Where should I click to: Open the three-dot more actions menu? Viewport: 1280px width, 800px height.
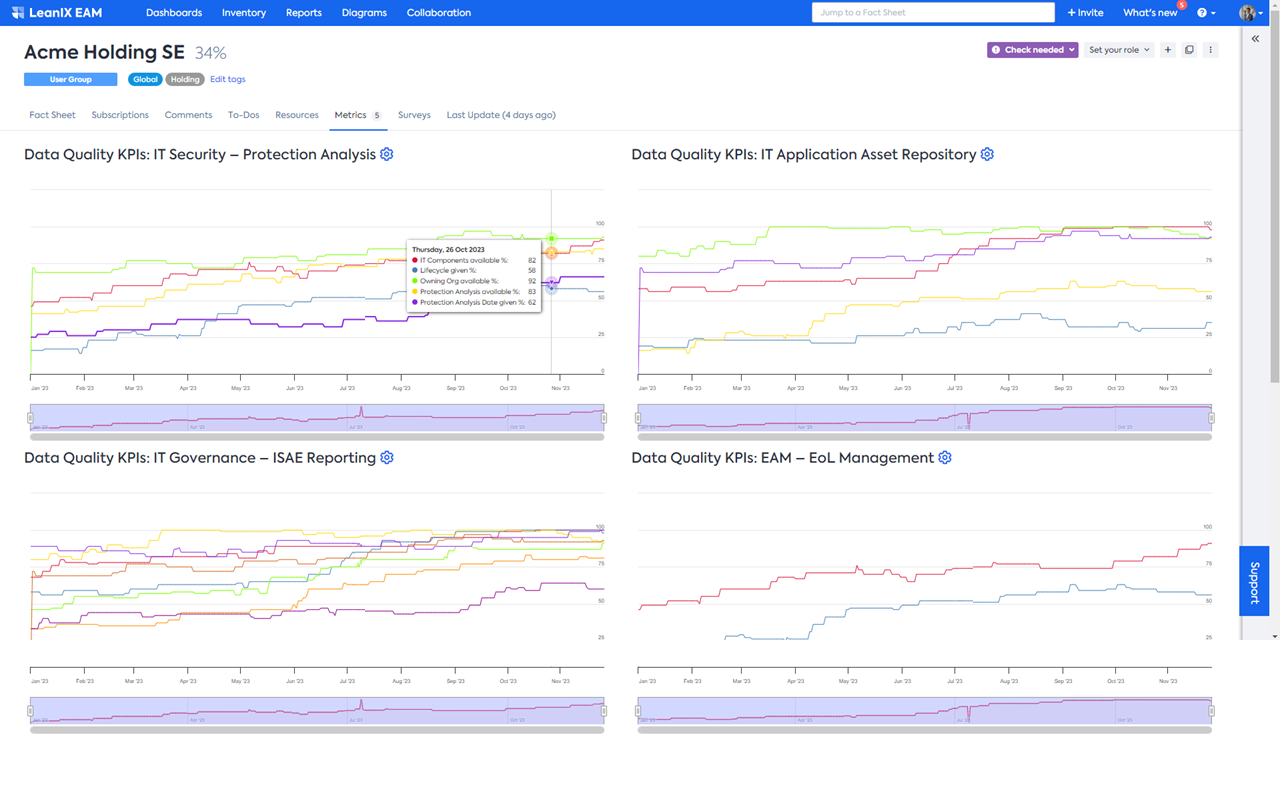click(x=1210, y=50)
